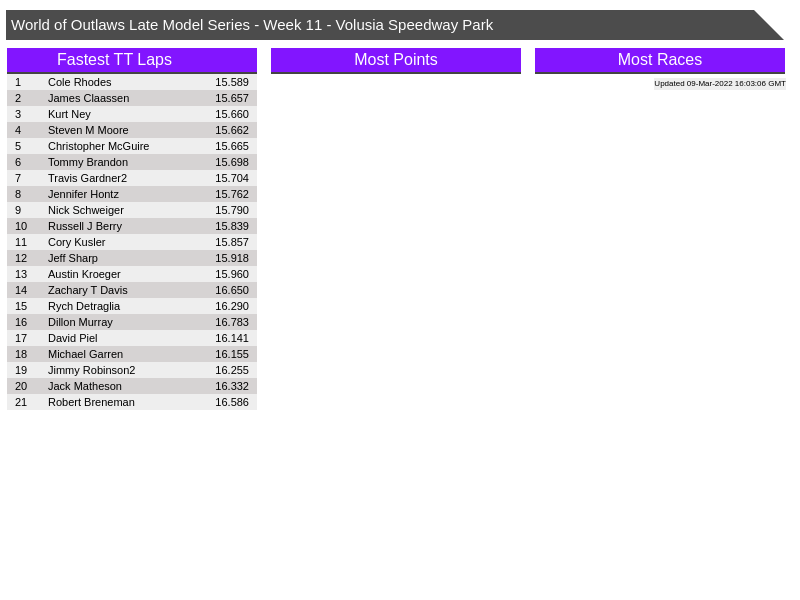800x600 pixels.
Task: Select Dillon Murray's row
Action: [x=80, y=322]
